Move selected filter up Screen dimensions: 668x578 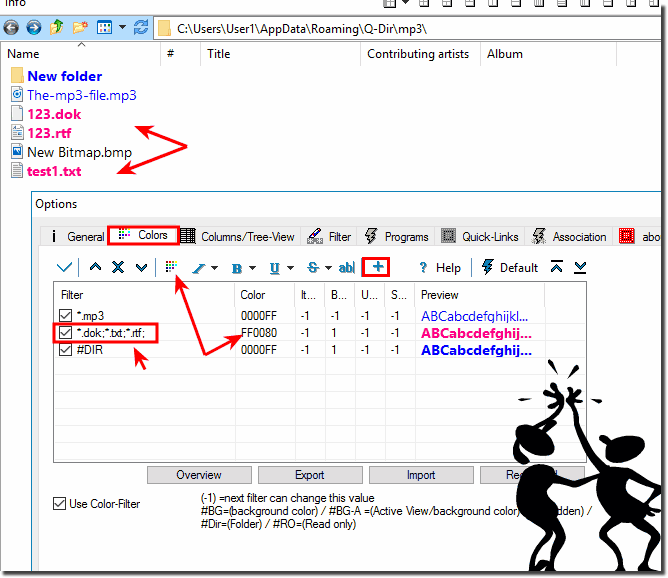[x=95, y=267]
